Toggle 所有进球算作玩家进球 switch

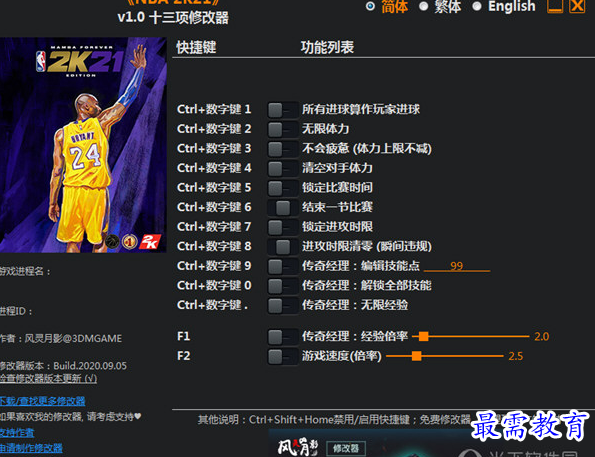point(283,110)
